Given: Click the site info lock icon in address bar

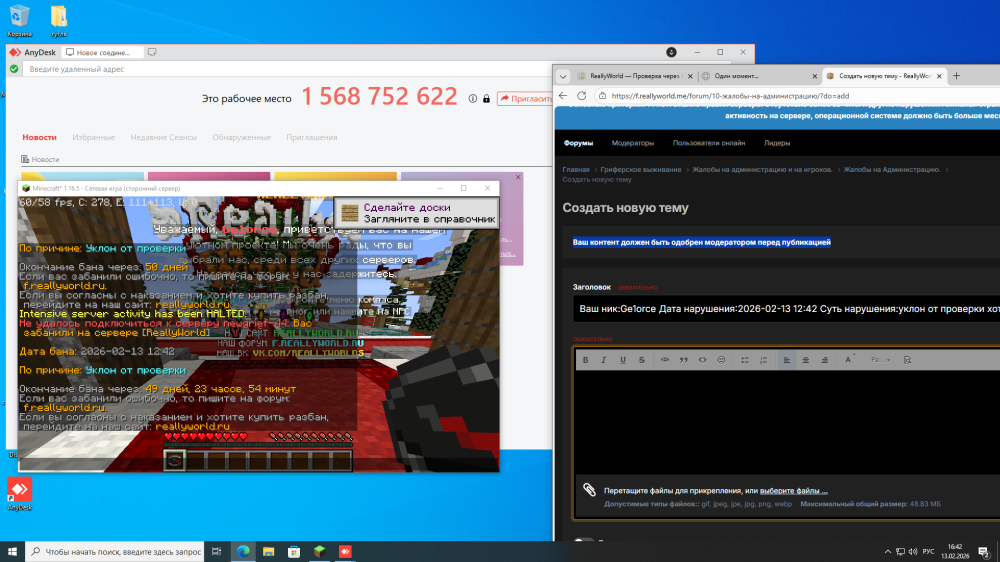Looking at the screenshot, I should (602, 96).
